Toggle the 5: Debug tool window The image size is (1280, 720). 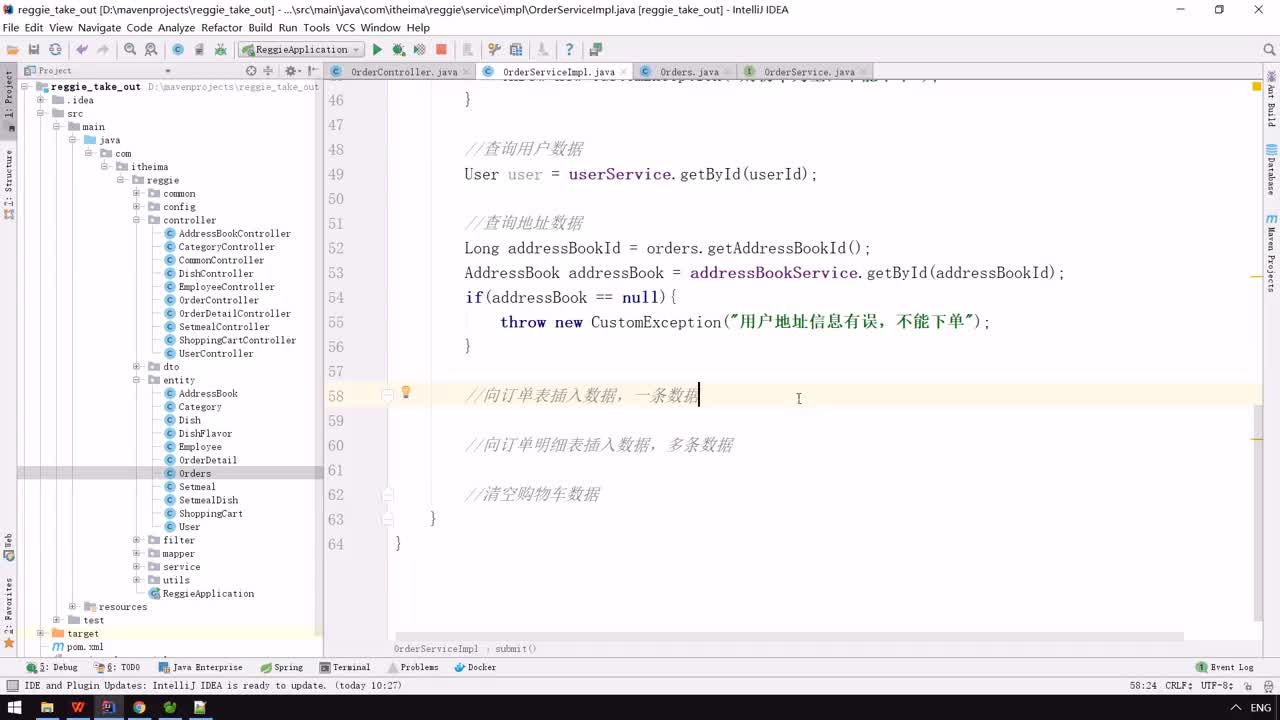53,667
